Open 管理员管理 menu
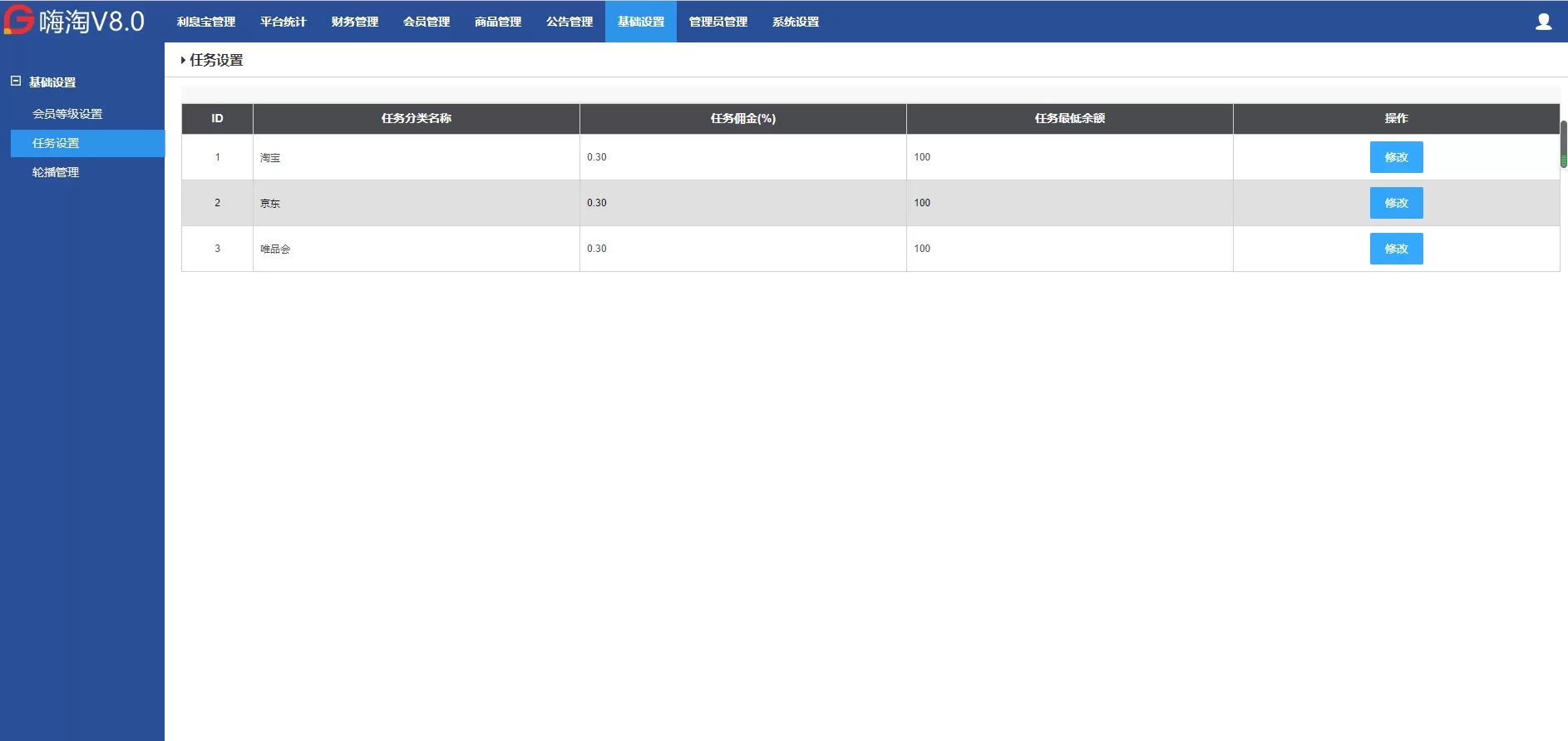 coord(718,22)
